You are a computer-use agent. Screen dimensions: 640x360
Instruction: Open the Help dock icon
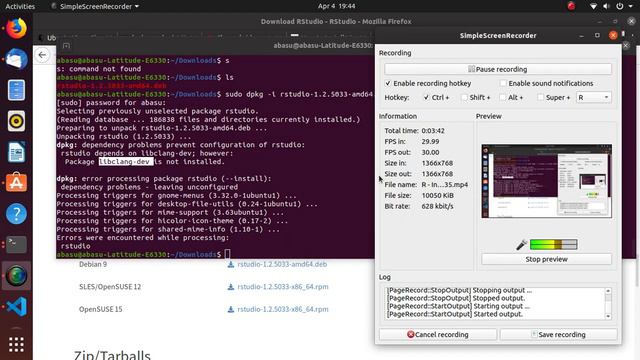(16, 214)
